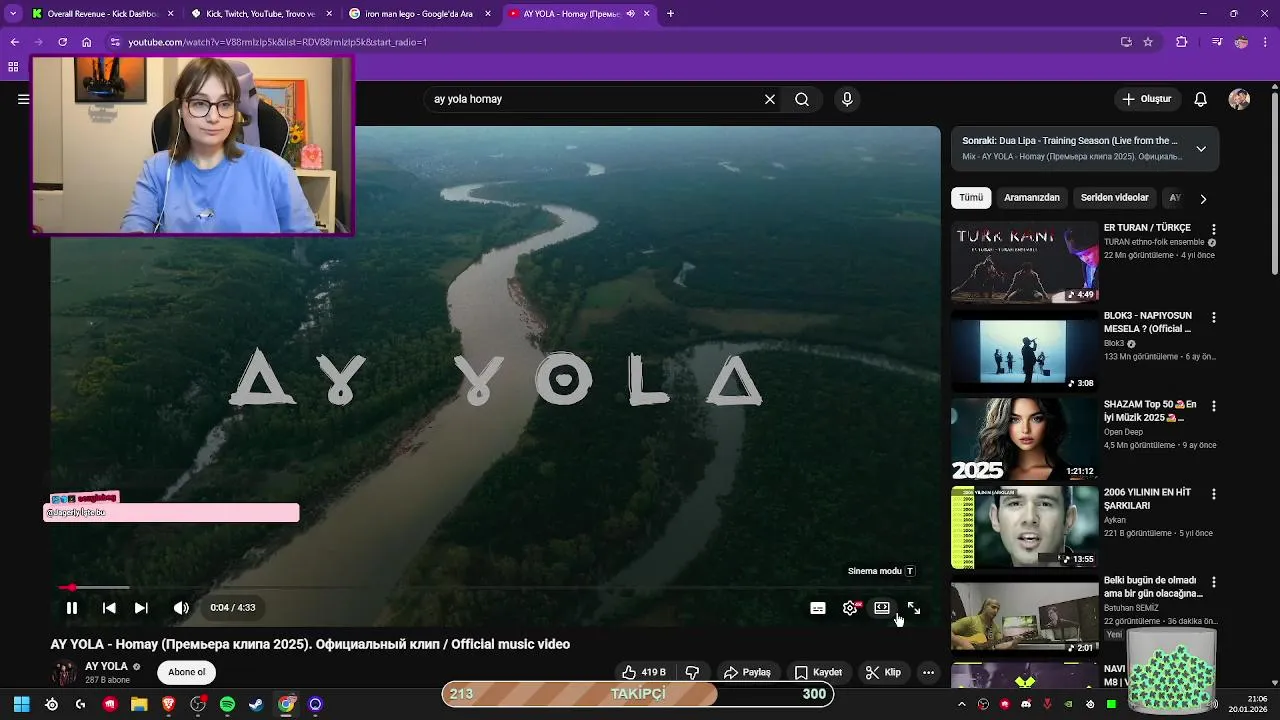The width and height of the screenshot is (1280, 720).
Task: Clear the YouTube search text
Action: pos(770,99)
